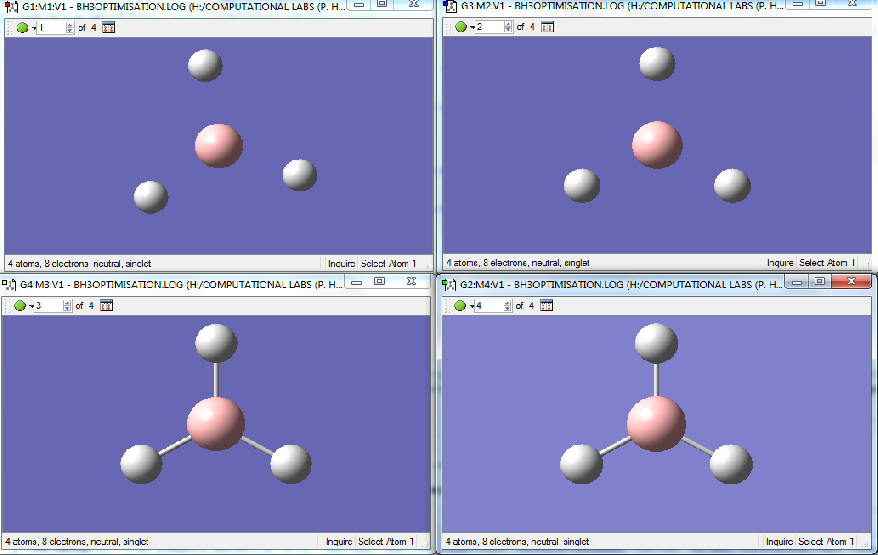The width and height of the screenshot is (878, 555).
Task: Click 'Inquire' in G3:M2:V1 status bar
Action: 780,263
